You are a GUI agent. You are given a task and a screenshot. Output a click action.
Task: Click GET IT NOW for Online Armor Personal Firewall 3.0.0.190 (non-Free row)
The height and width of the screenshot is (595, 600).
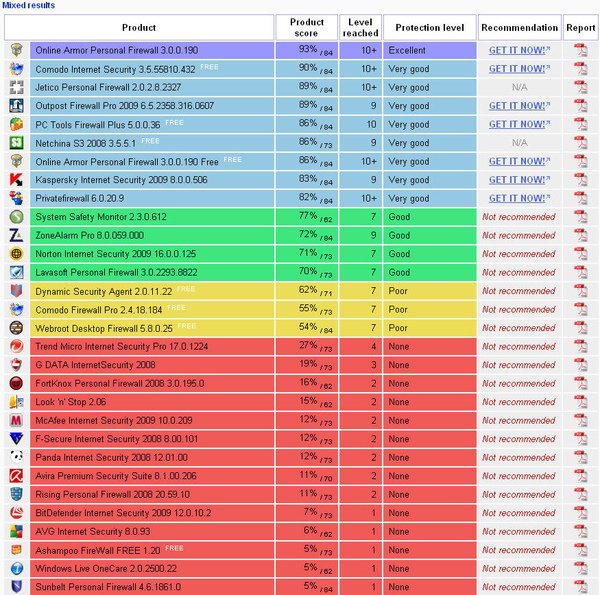[519, 50]
